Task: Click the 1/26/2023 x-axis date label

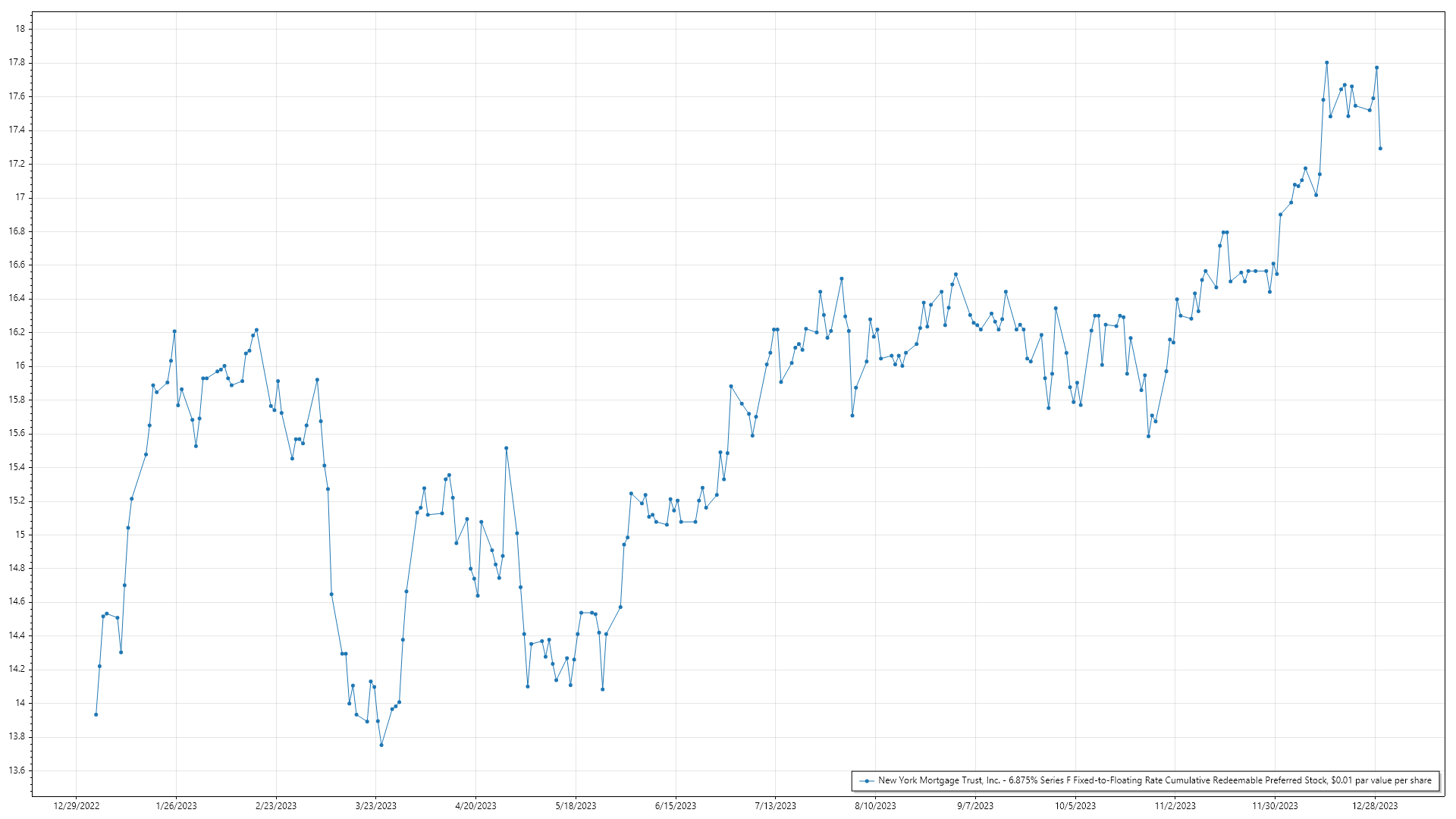Action: 176,806
